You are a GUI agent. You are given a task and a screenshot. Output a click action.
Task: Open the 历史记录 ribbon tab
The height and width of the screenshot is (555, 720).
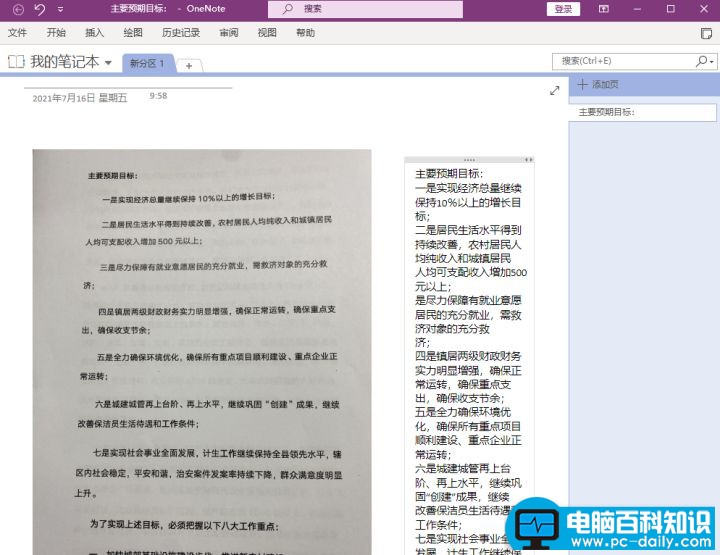(x=181, y=33)
